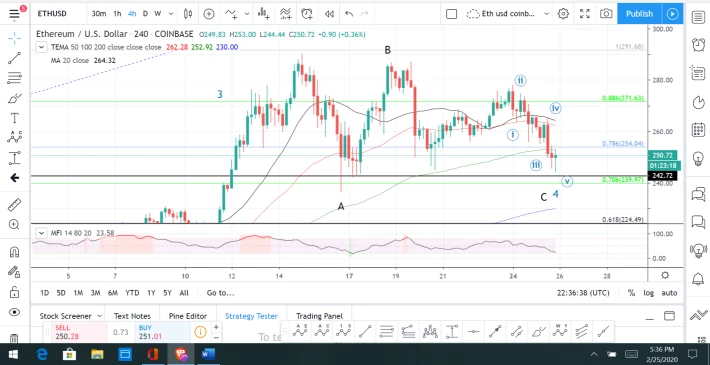Screen dimensions: 710x365
Task: Open chart scale settings gear at bottom right
Action: tap(665, 275)
